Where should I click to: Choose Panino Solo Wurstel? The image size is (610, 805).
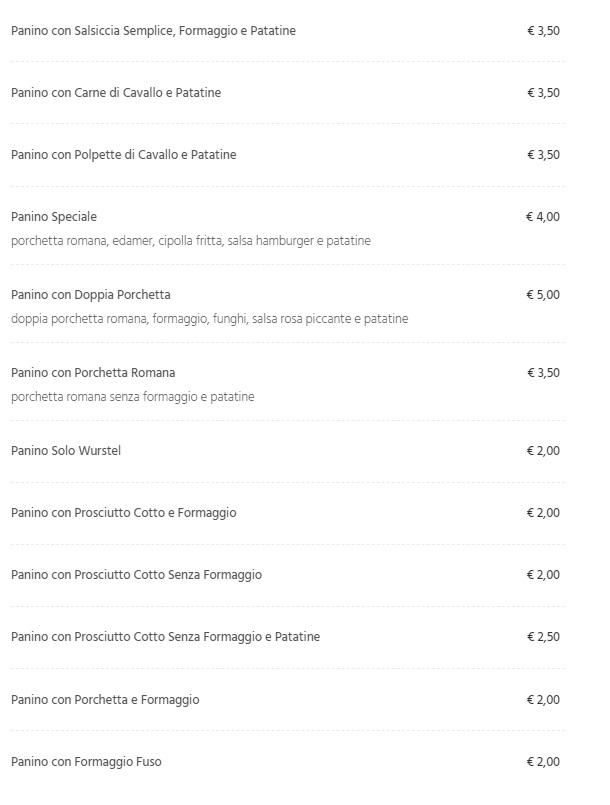coord(66,451)
